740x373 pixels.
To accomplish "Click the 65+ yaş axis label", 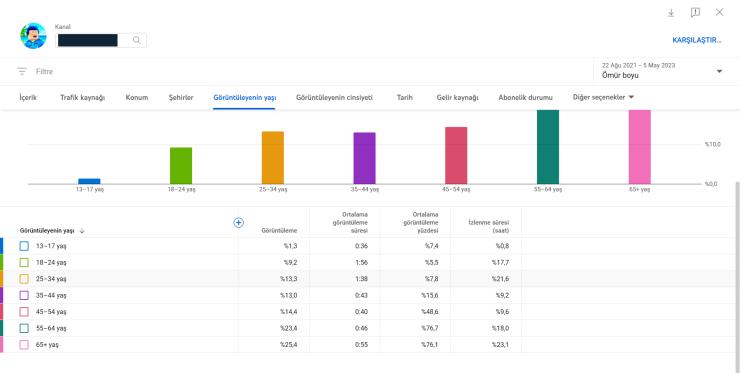I will (639, 189).
